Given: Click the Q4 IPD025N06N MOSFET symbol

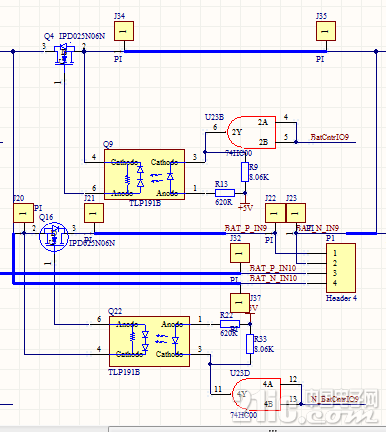Looking at the screenshot, I should (x=64, y=54).
